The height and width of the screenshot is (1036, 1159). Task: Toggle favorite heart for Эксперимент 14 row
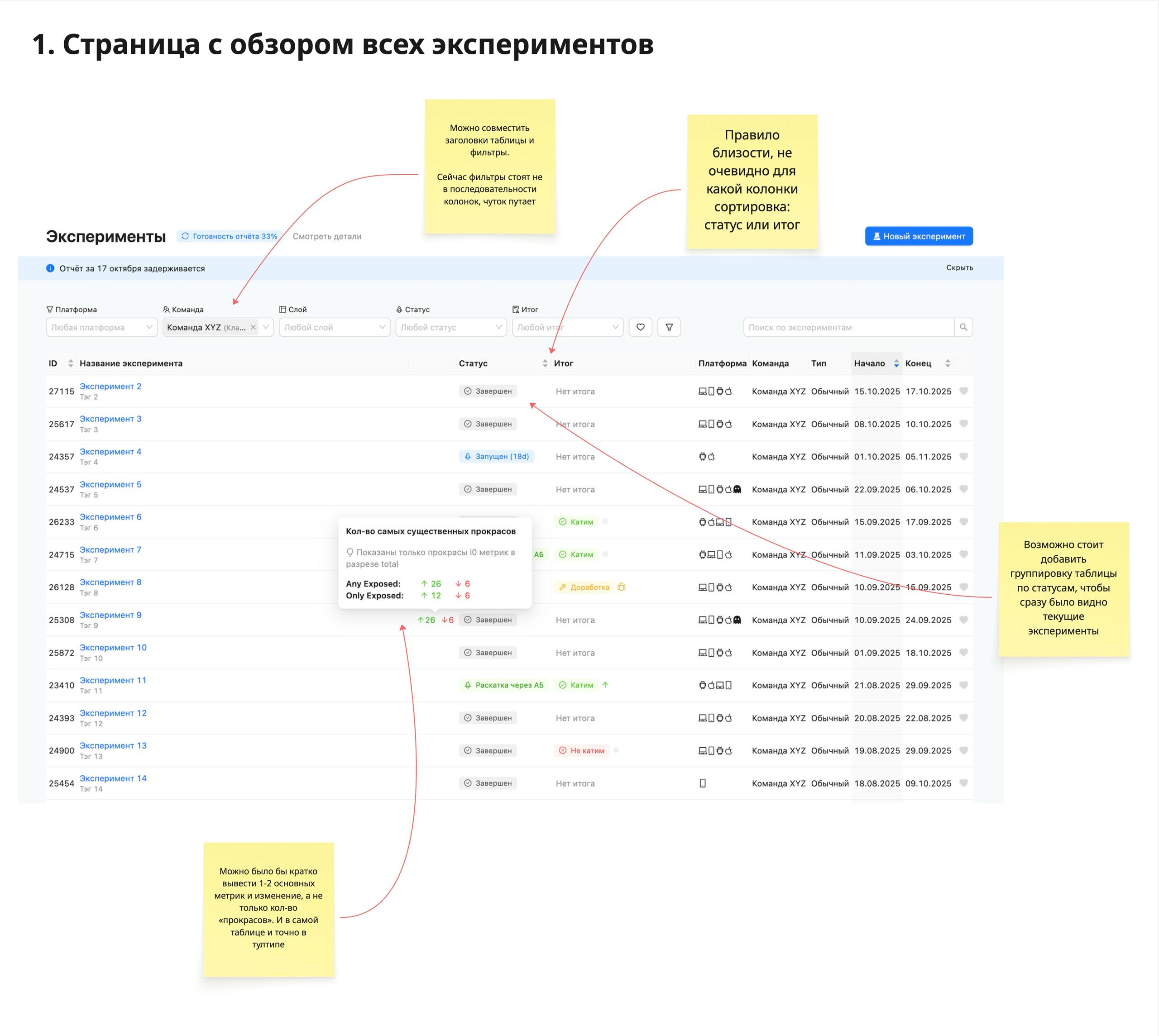coord(963,783)
